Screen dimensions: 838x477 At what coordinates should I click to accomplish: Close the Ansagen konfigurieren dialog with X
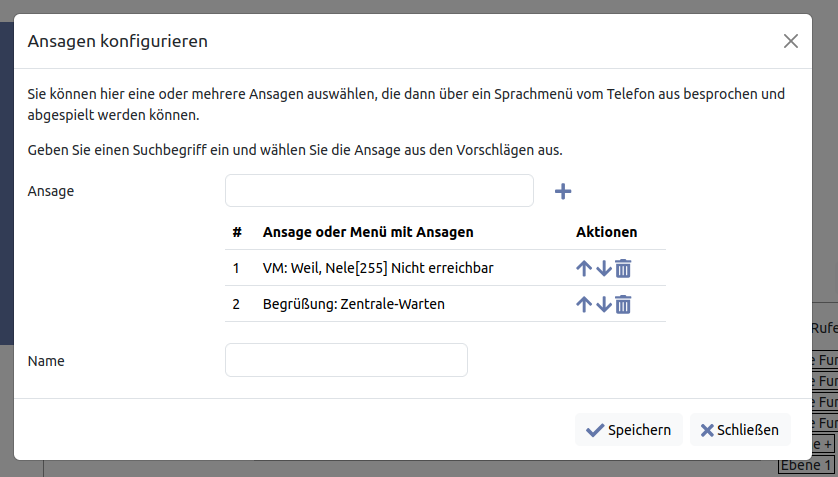click(791, 41)
